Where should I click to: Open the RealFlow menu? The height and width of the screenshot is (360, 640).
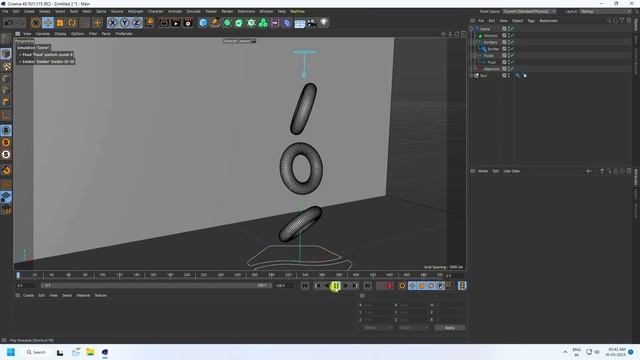[297, 11]
